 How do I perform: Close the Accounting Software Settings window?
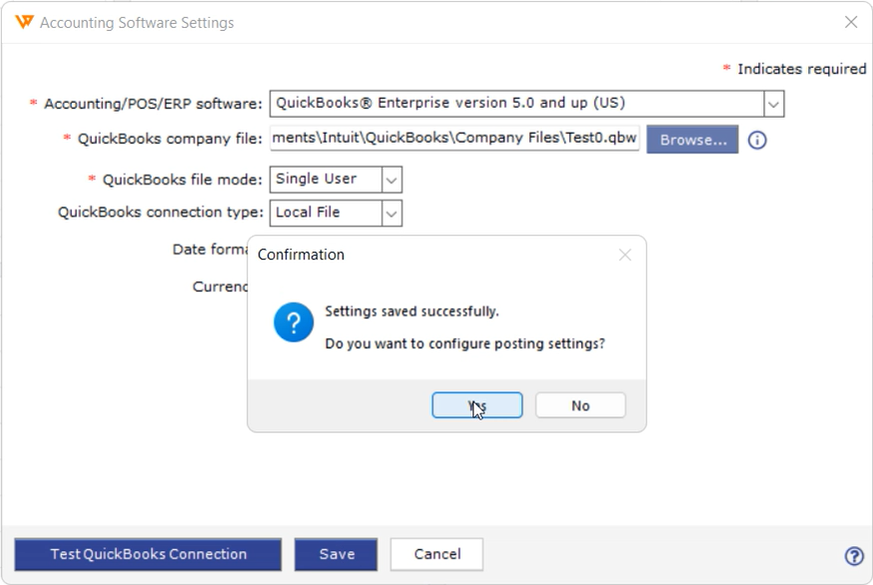click(x=851, y=22)
